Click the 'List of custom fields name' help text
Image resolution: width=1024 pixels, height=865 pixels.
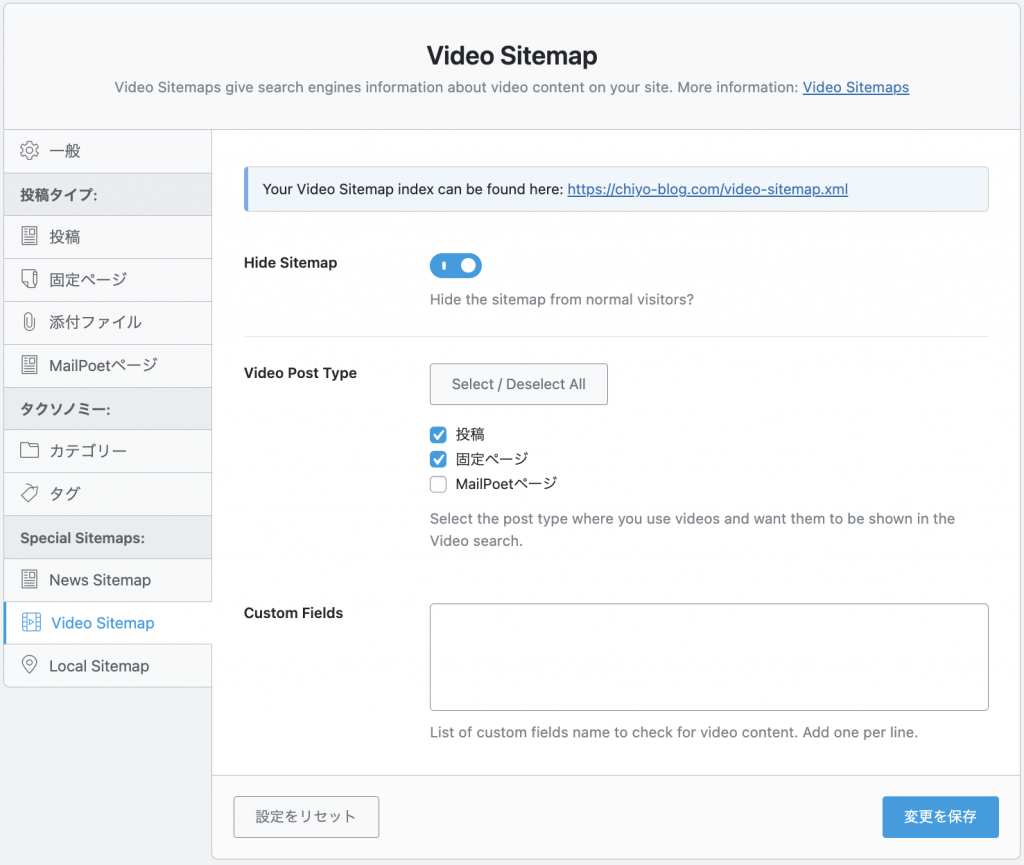tap(674, 732)
